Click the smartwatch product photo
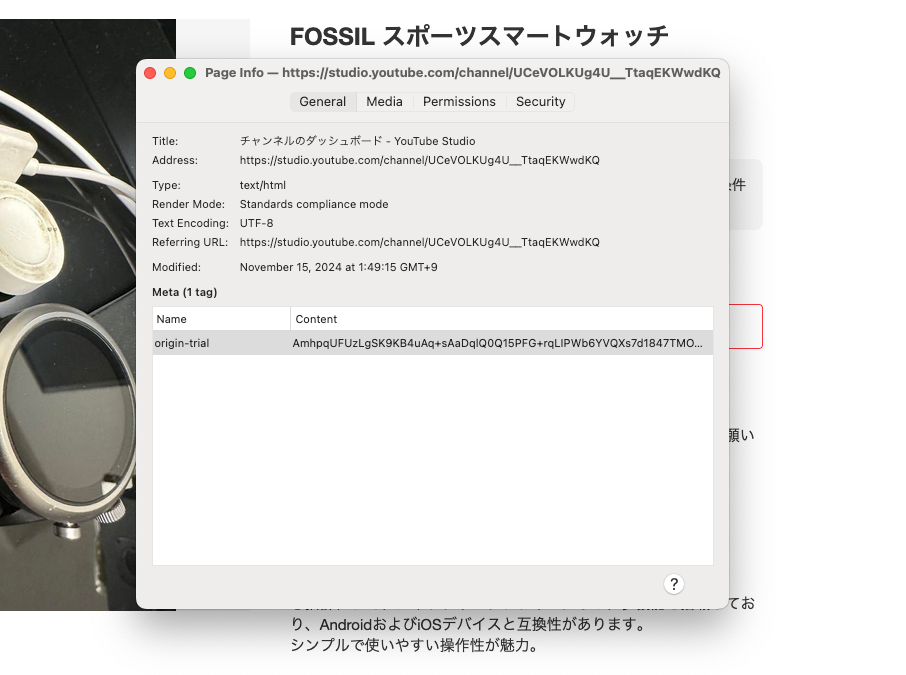This screenshot has width=906, height=675. (x=68, y=315)
